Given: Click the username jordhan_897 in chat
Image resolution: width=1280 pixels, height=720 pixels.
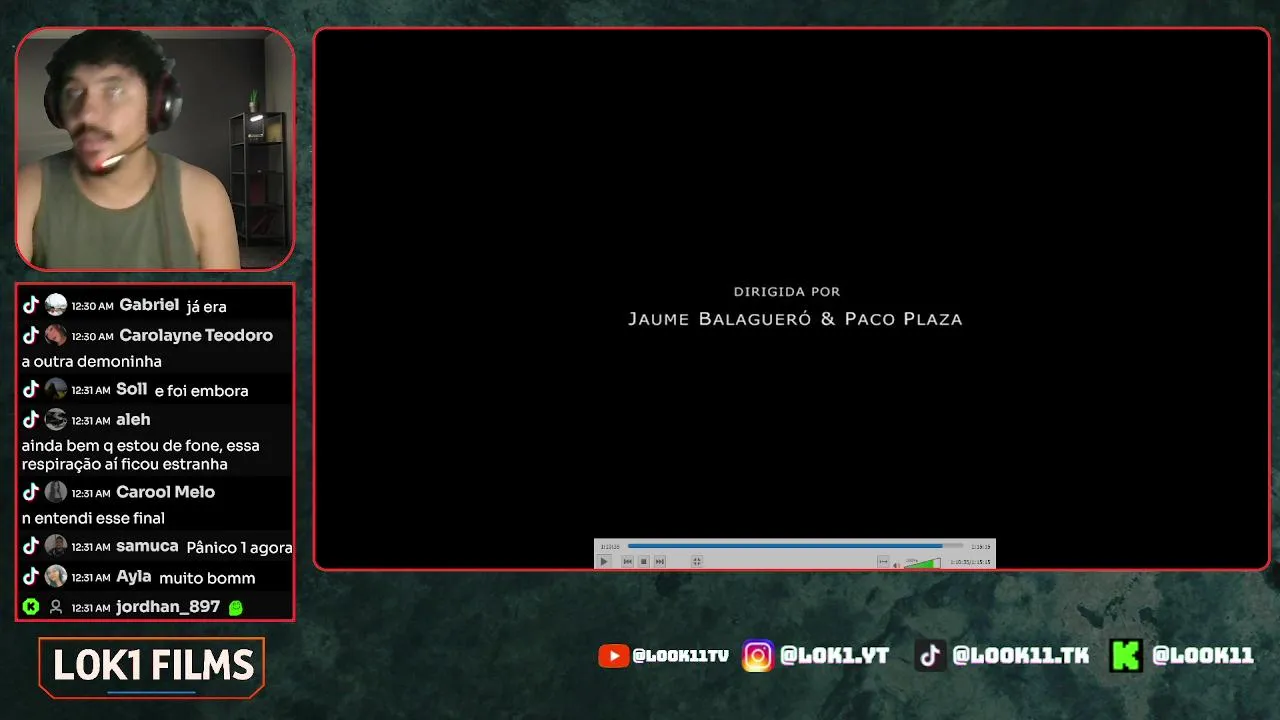Looking at the screenshot, I should pos(168,607).
